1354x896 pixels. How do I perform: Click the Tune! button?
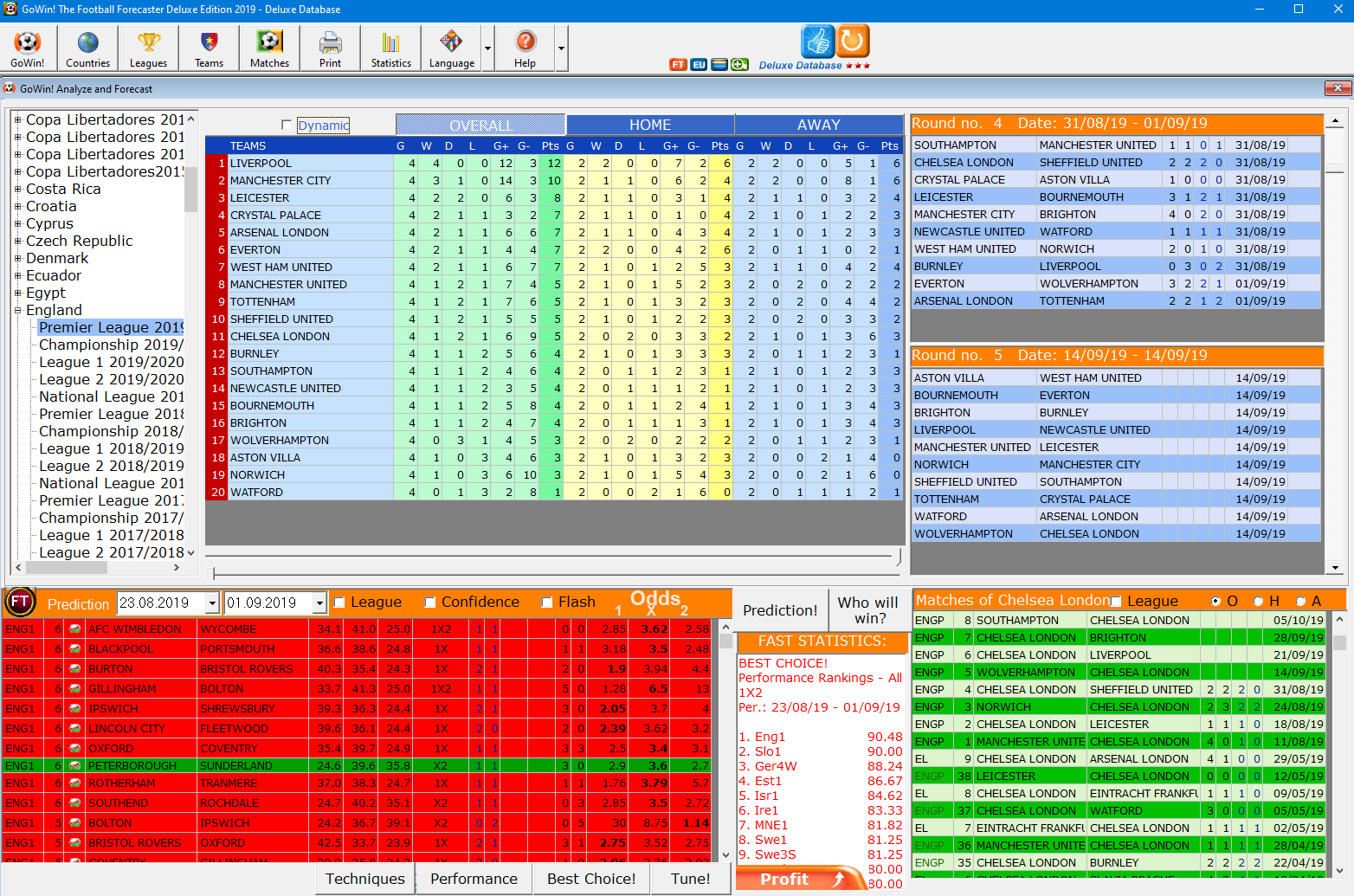pos(690,879)
